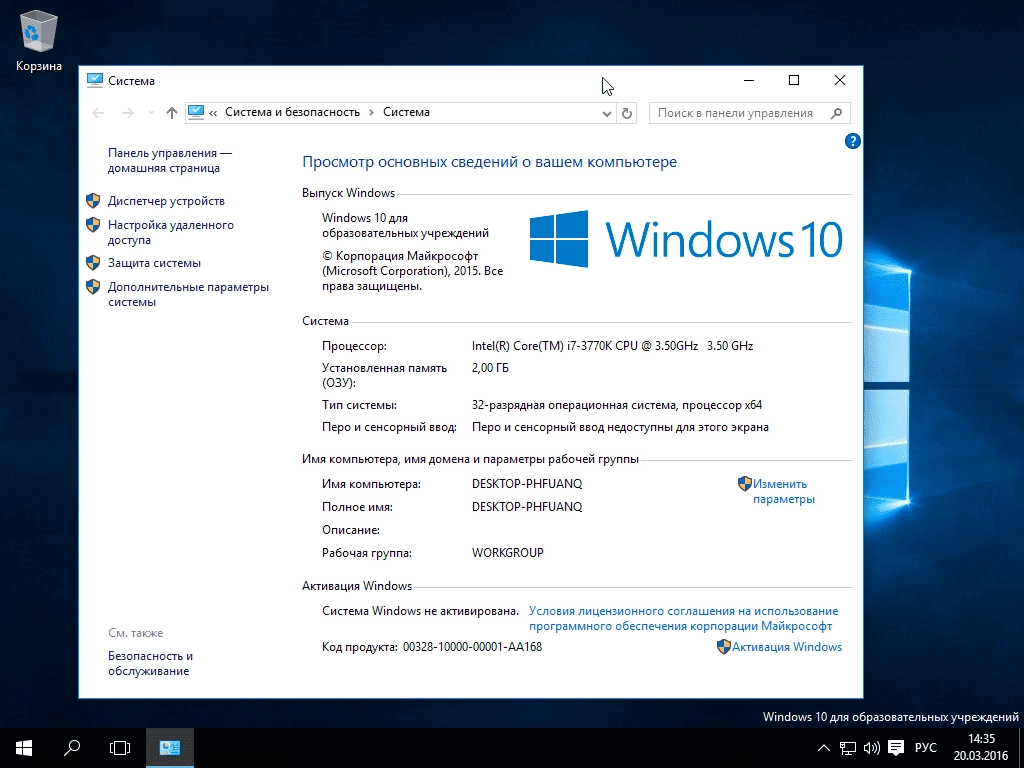The width and height of the screenshot is (1024, 768).
Task: Open the license terms link Условия лицензионного соглашения
Action: coord(683,618)
